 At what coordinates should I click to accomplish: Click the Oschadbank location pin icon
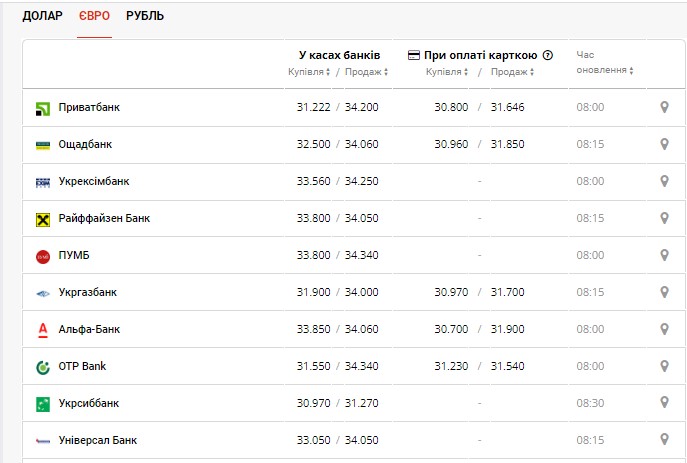tap(664, 144)
